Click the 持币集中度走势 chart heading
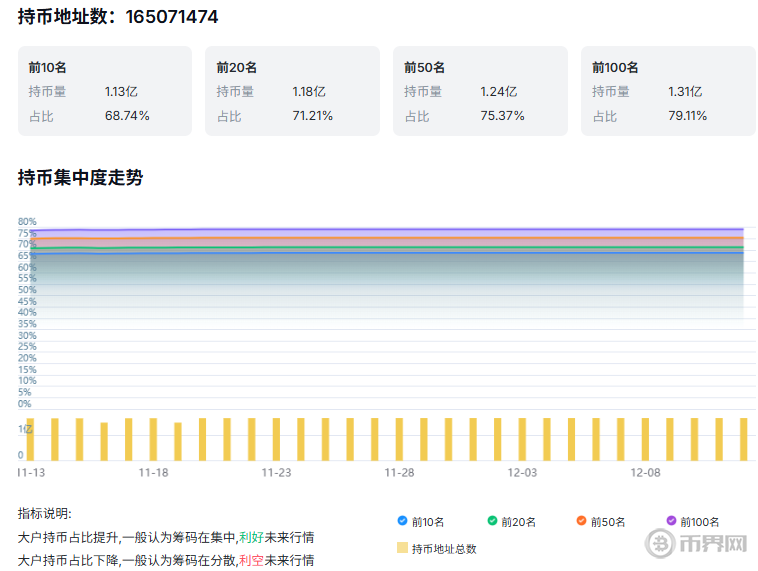 pyautogui.click(x=80, y=178)
